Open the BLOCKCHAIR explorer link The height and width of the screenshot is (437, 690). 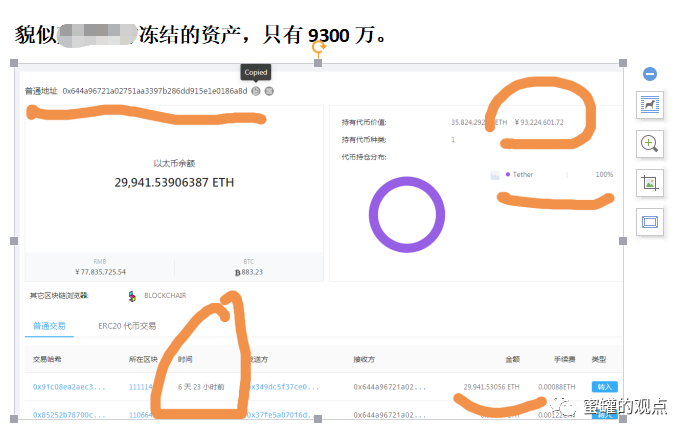click(165, 296)
